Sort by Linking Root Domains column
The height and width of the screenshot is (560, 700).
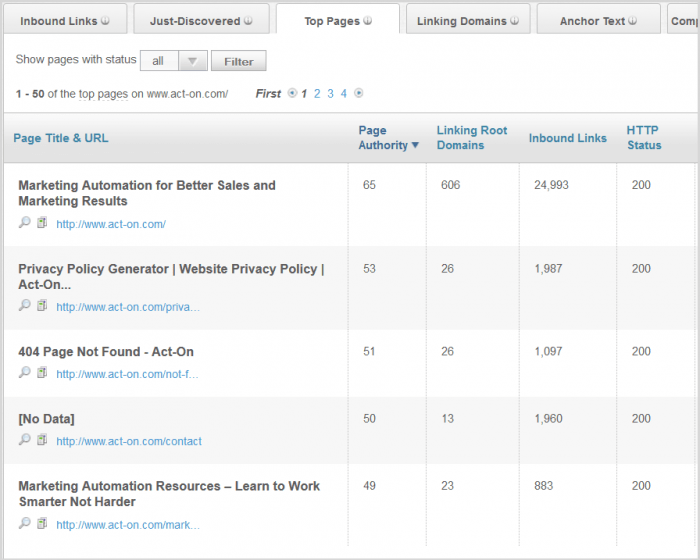471,138
